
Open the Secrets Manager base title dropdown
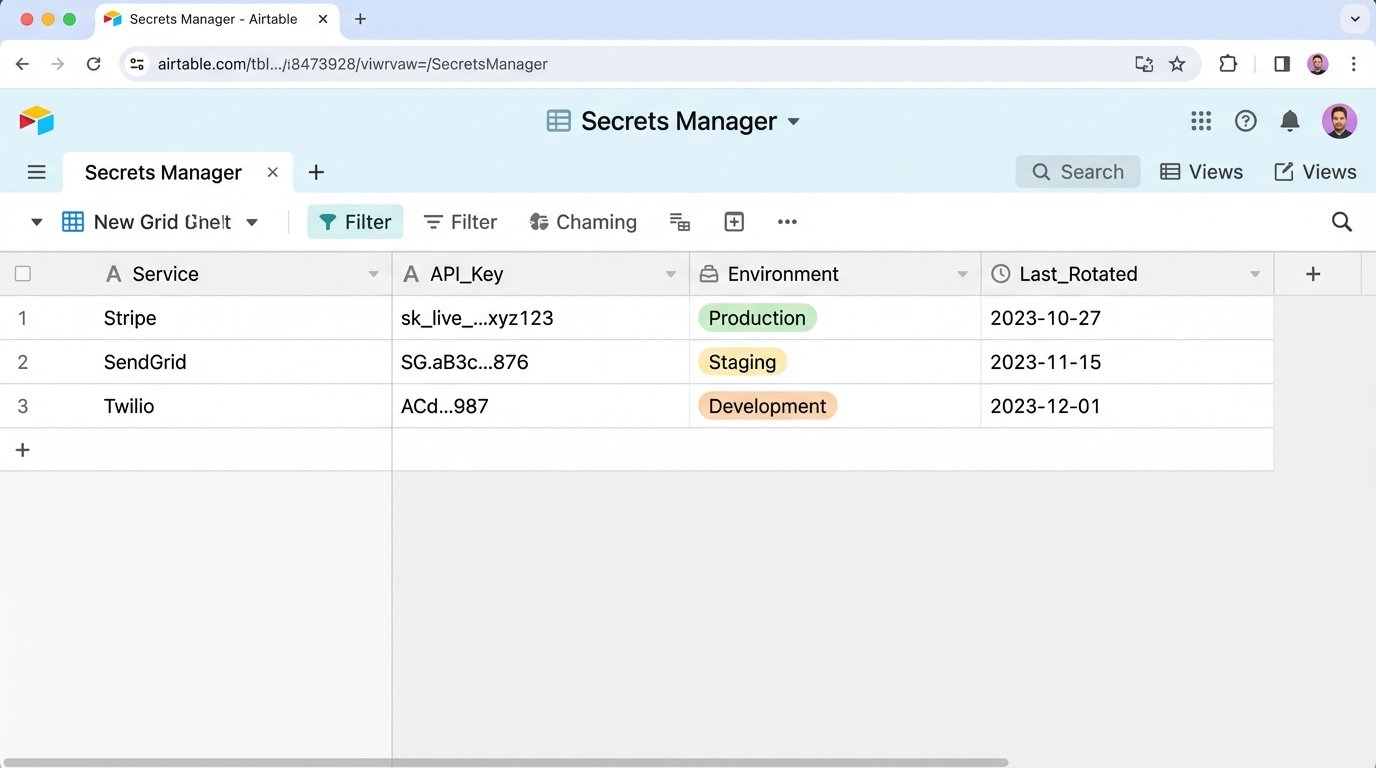(793, 121)
